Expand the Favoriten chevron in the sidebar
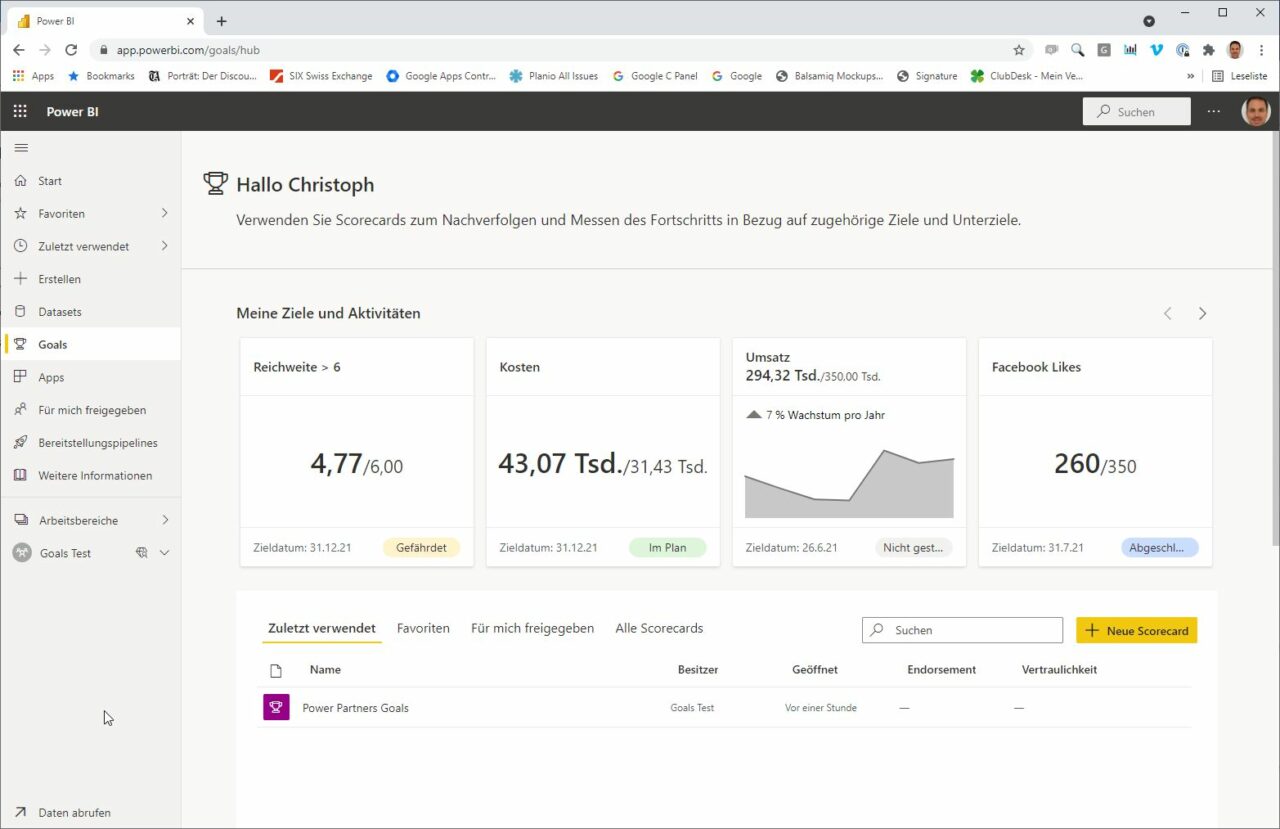Screen dimensions: 1280x829 (164, 213)
